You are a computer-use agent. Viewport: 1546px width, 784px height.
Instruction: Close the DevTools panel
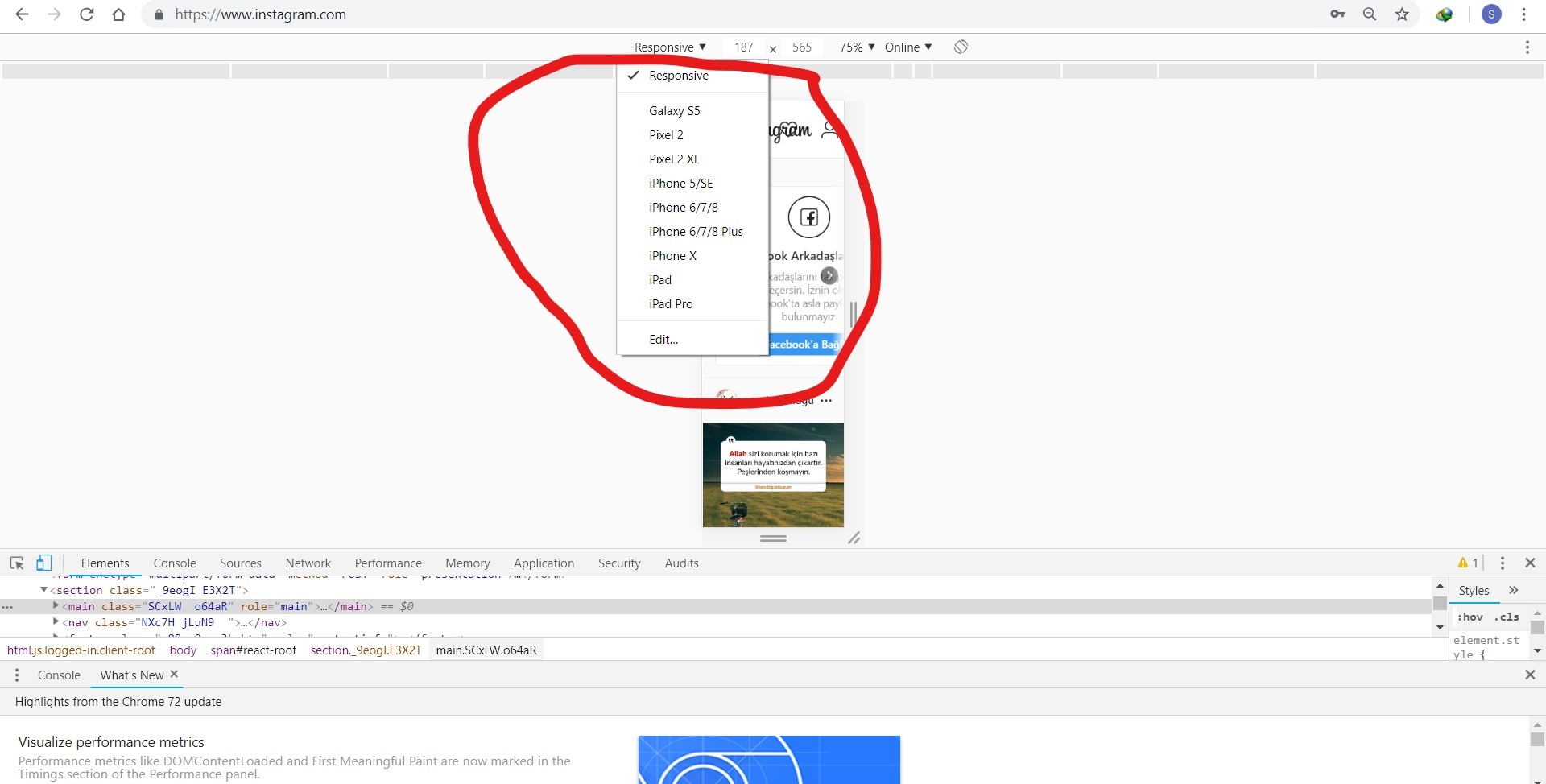pyautogui.click(x=1530, y=563)
